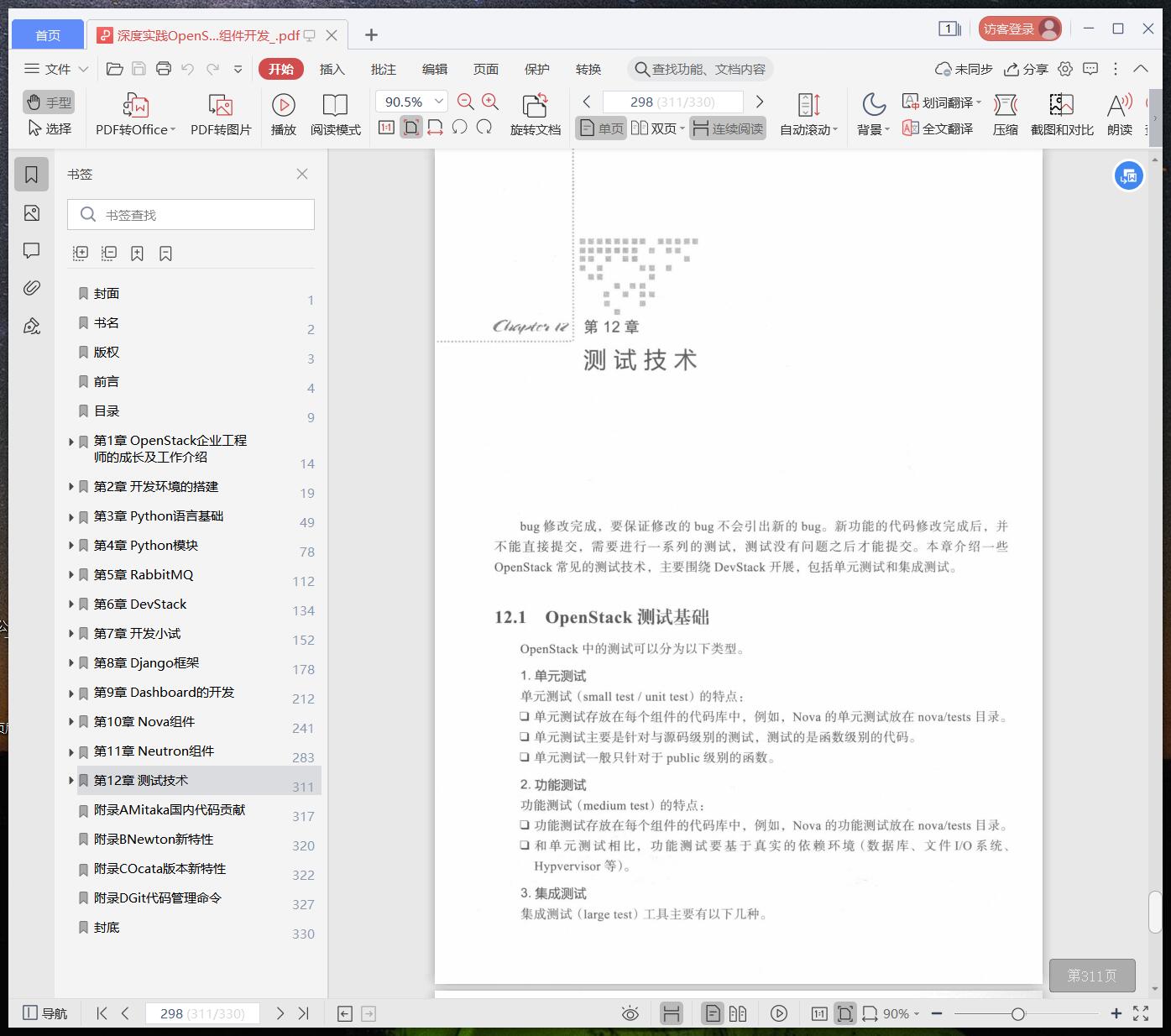Image resolution: width=1171 pixels, height=1036 pixels.
Task: Click 分享 share button
Action: pyautogui.click(x=1027, y=69)
